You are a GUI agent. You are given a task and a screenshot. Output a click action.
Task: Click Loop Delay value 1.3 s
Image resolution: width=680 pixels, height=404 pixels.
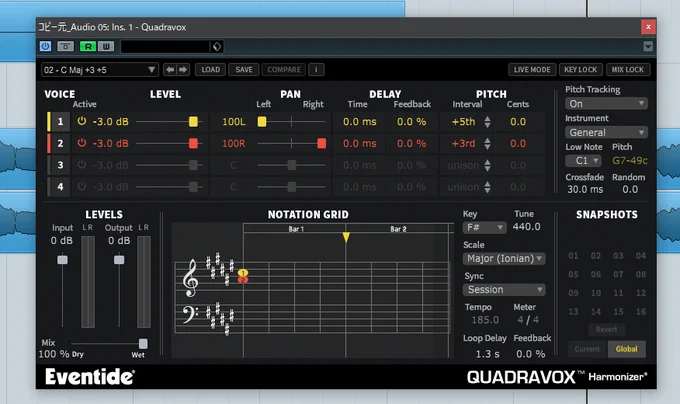tap(487, 354)
